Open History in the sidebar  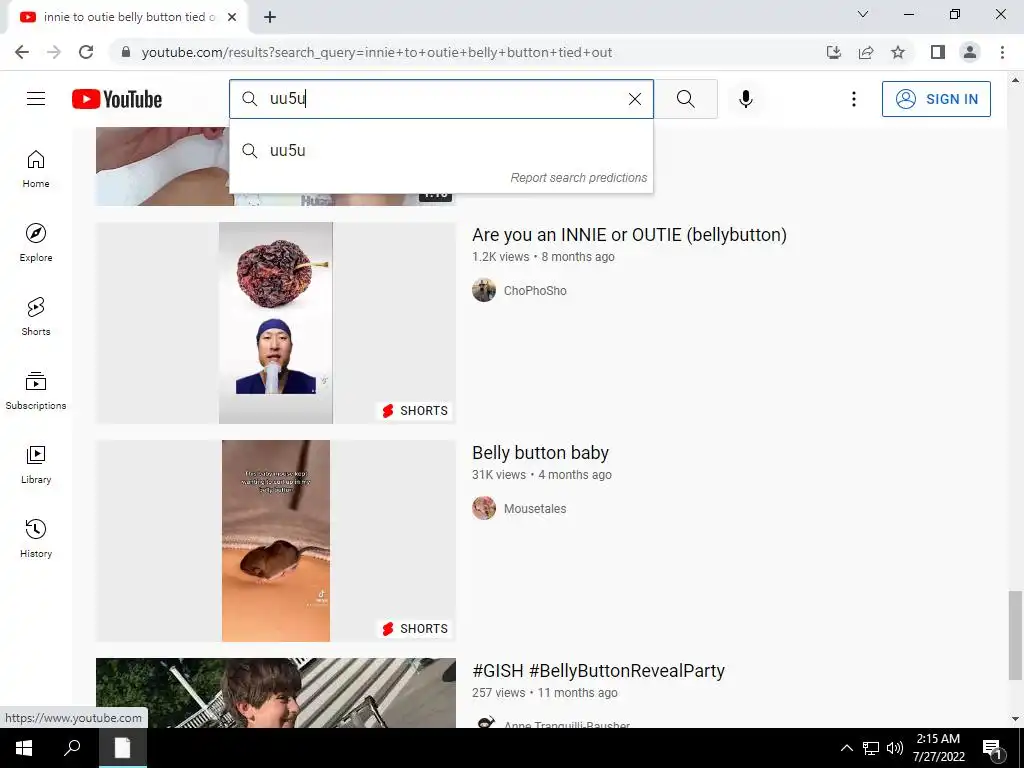[36, 539]
